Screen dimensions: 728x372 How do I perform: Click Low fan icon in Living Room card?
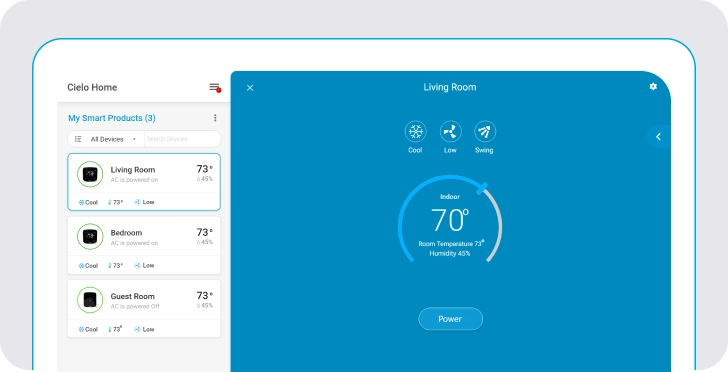(137, 202)
